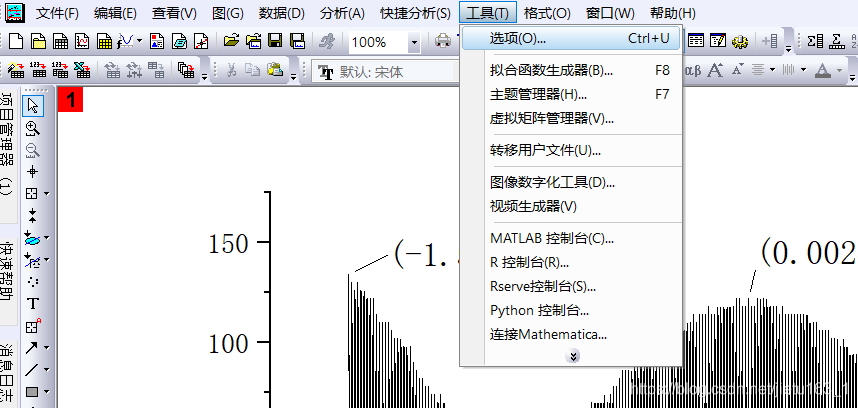The height and width of the screenshot is (408, 858).
Task: Click the Copy icon
Action: [x=252, y=70]
